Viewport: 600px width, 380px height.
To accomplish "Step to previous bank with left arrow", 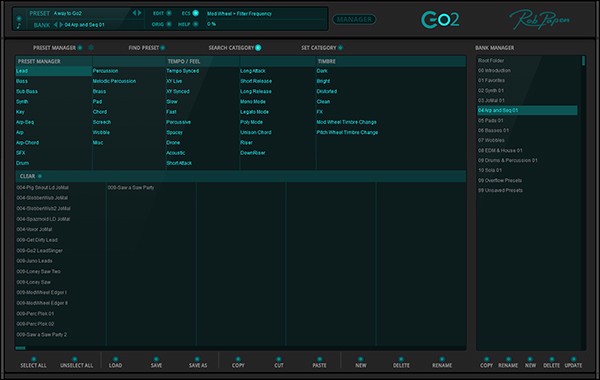I will [55, 25].
